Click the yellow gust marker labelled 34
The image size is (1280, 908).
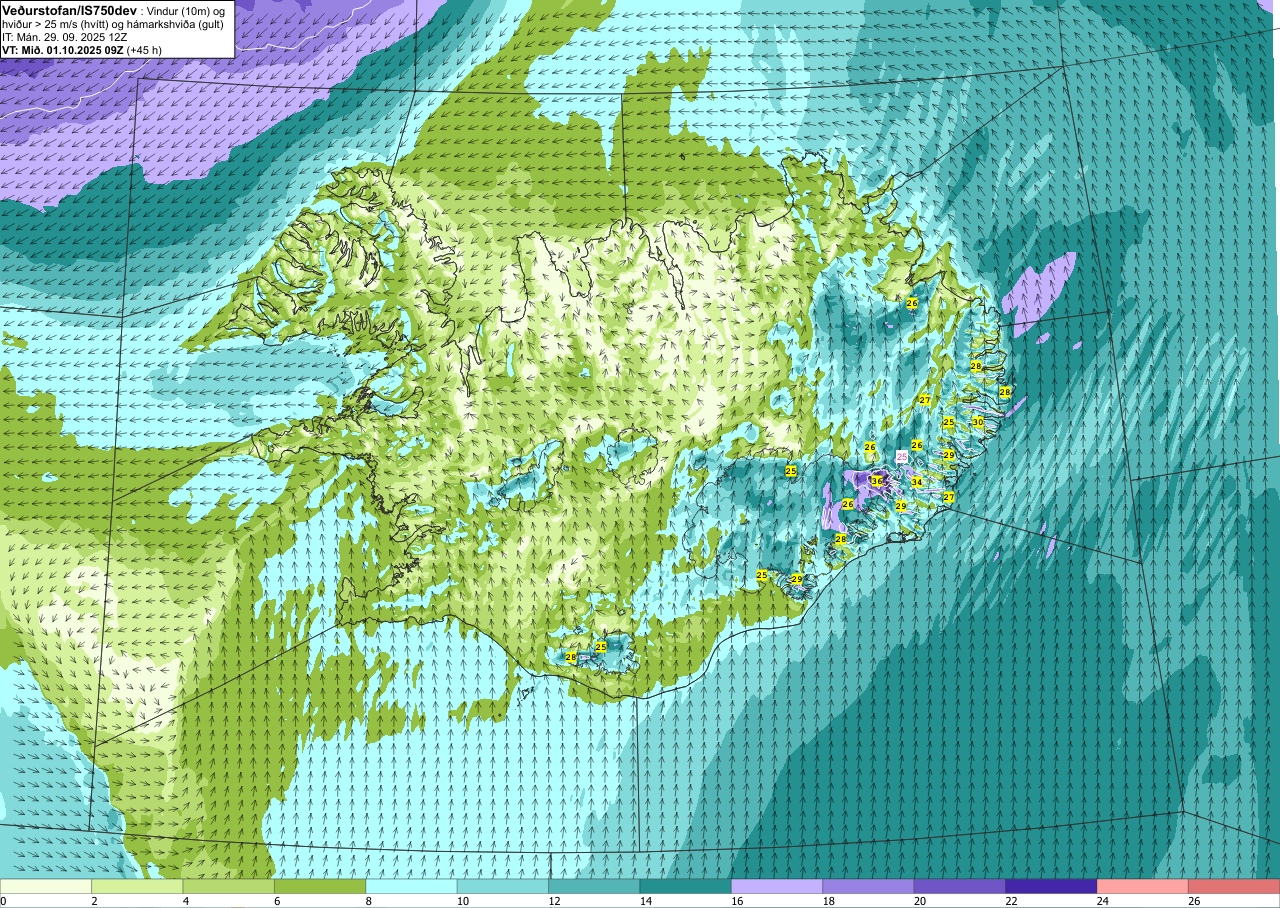917,482
